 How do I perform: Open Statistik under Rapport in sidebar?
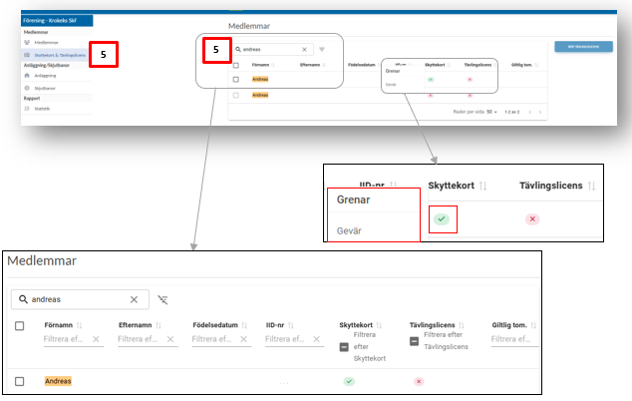[x=42, y=108]
